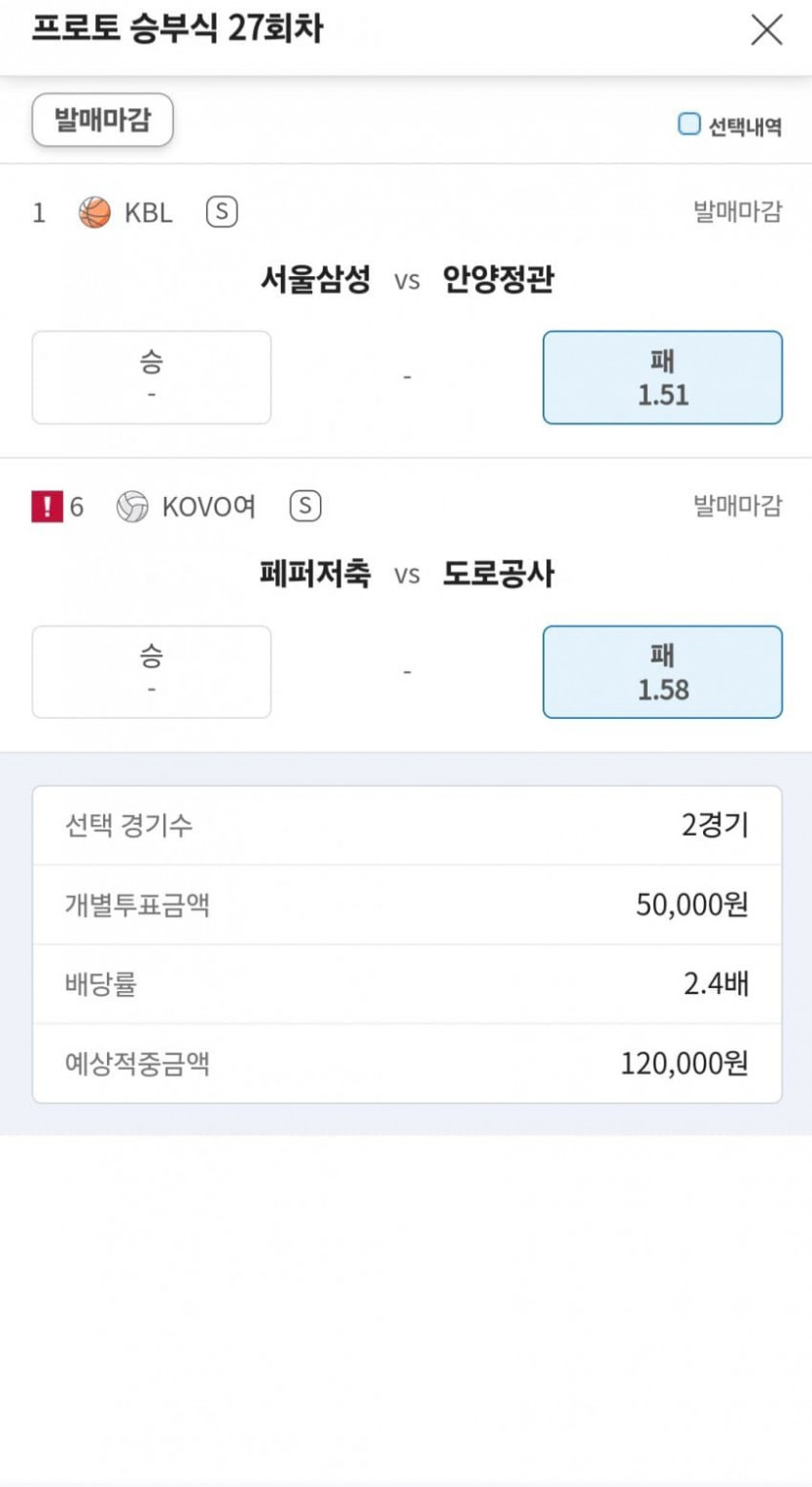Viewport: 812px width, 1487px height.
Task: Close the 프로토 승부식 27회차 panel
Action: 766,30
